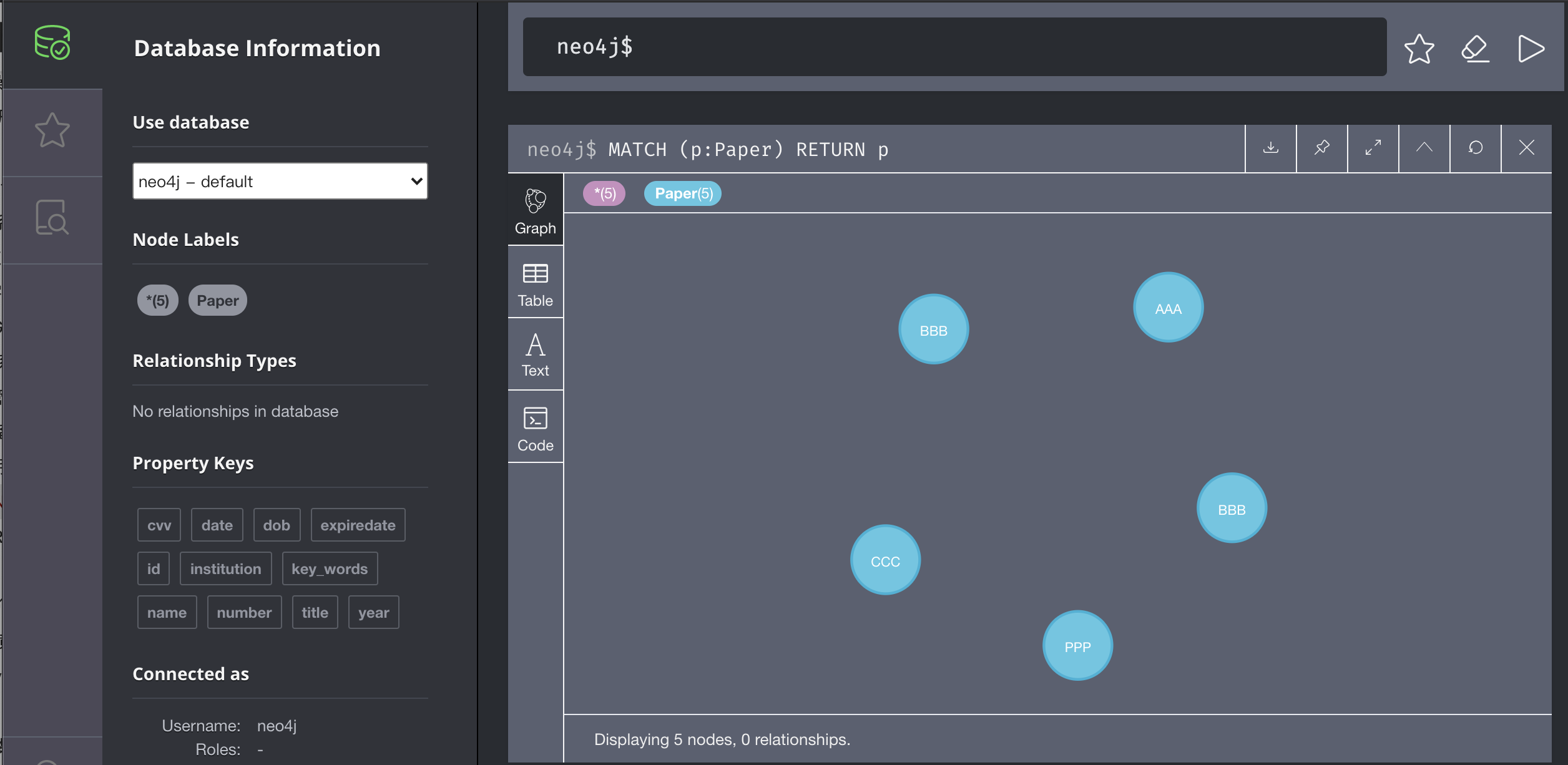The width and height of the screenshot is (1568, 765).
Task: Switch to Table result view
Action: pos(536,285)
